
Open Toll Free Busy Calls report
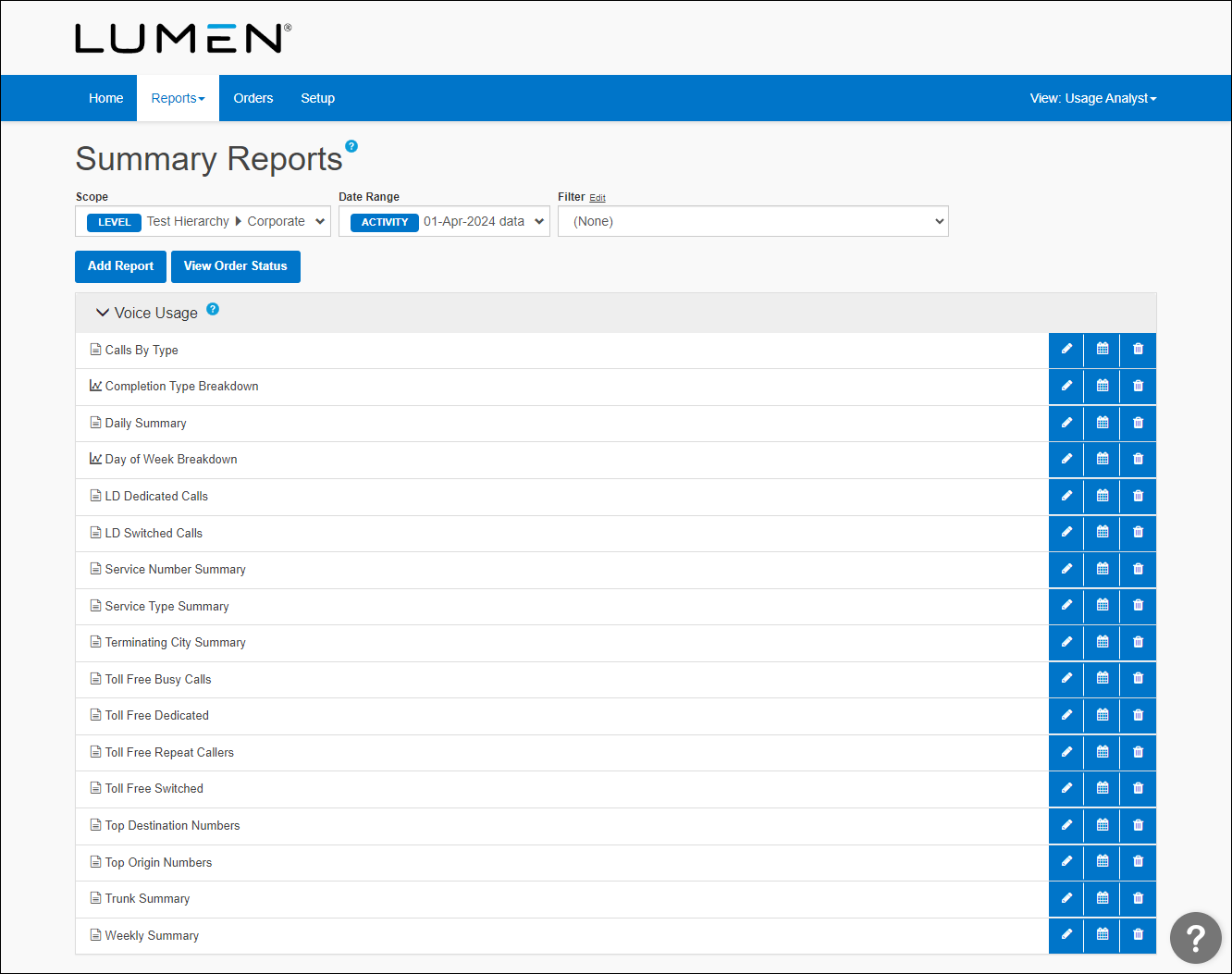pyautogui.click(x=158, y=679)
